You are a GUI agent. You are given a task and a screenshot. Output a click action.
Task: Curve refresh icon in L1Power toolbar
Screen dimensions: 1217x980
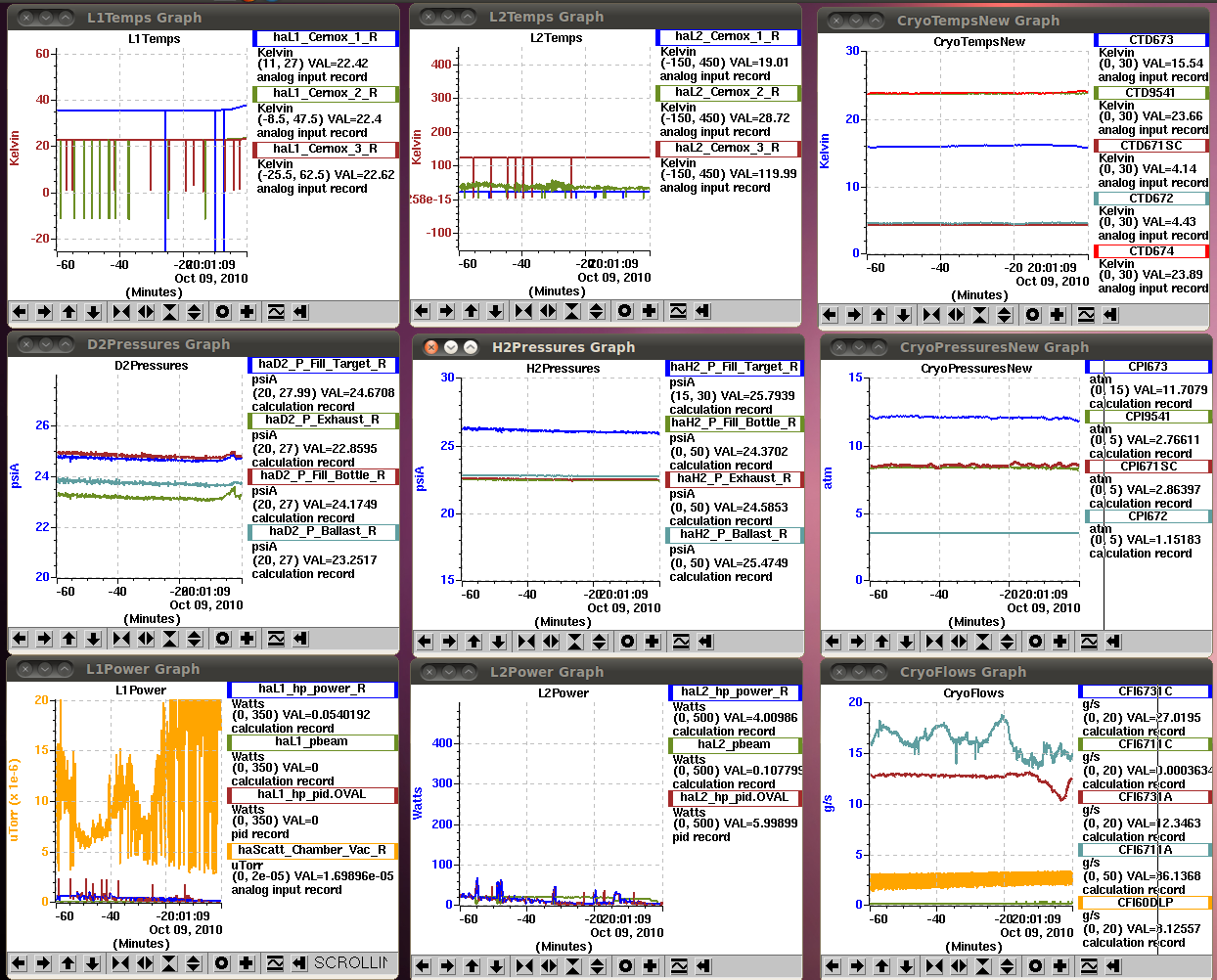coord(275,963)
